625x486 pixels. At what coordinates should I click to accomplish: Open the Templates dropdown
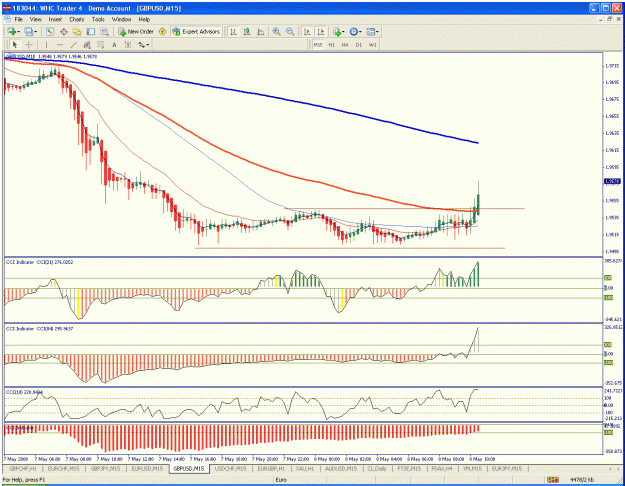372,31
